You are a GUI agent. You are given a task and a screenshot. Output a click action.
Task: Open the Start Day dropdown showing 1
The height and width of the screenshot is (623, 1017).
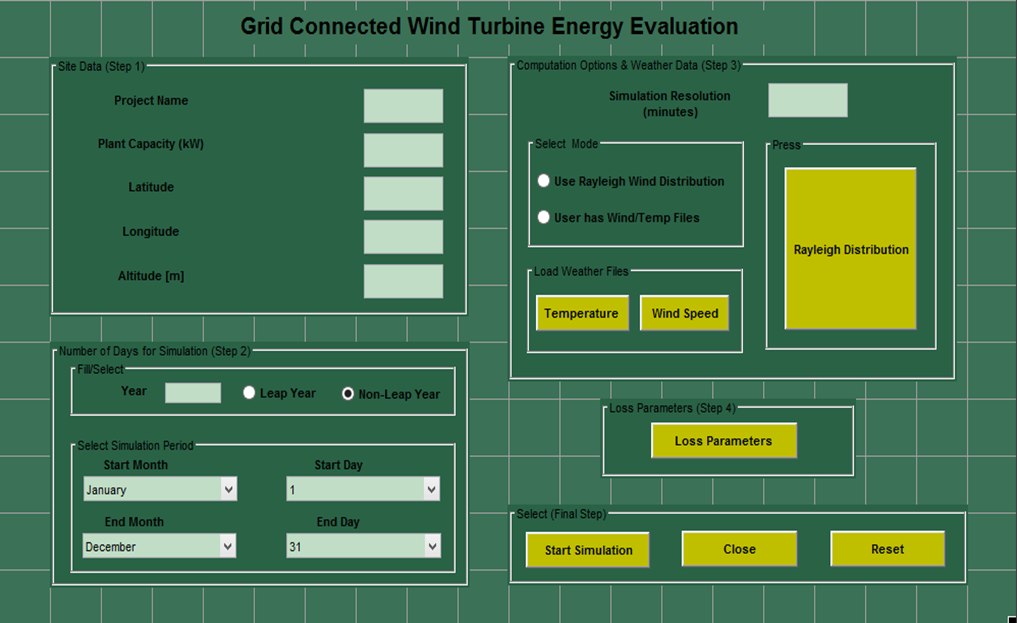point(363,489)
